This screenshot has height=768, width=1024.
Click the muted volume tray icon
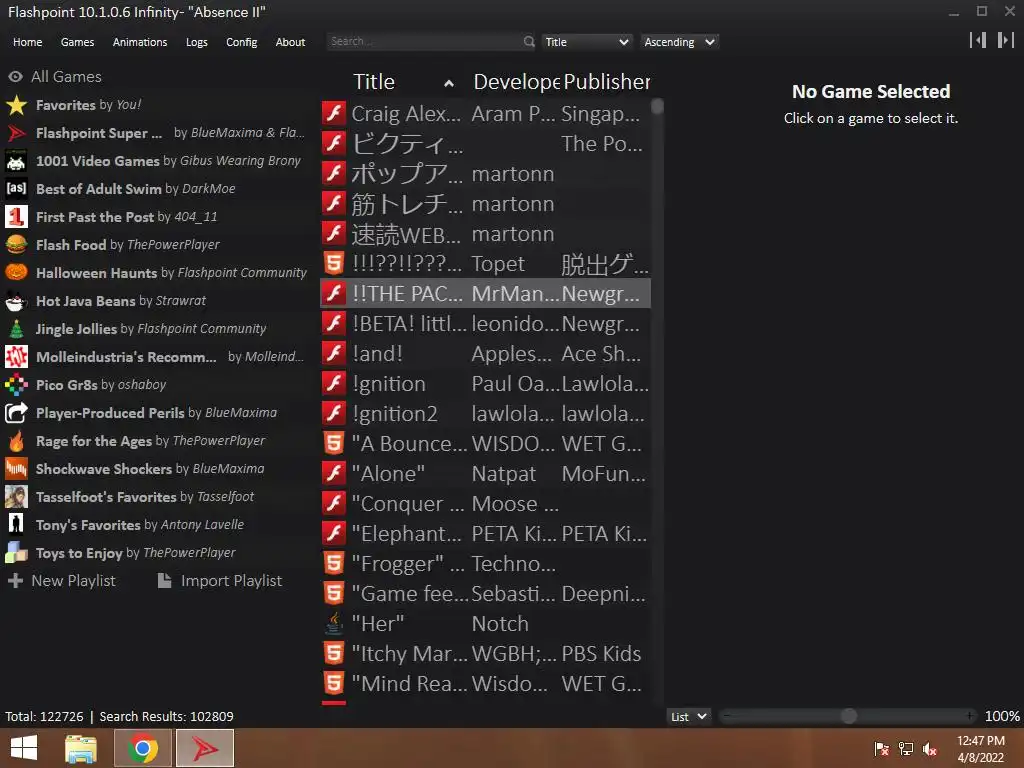click(x=930, y=749)
